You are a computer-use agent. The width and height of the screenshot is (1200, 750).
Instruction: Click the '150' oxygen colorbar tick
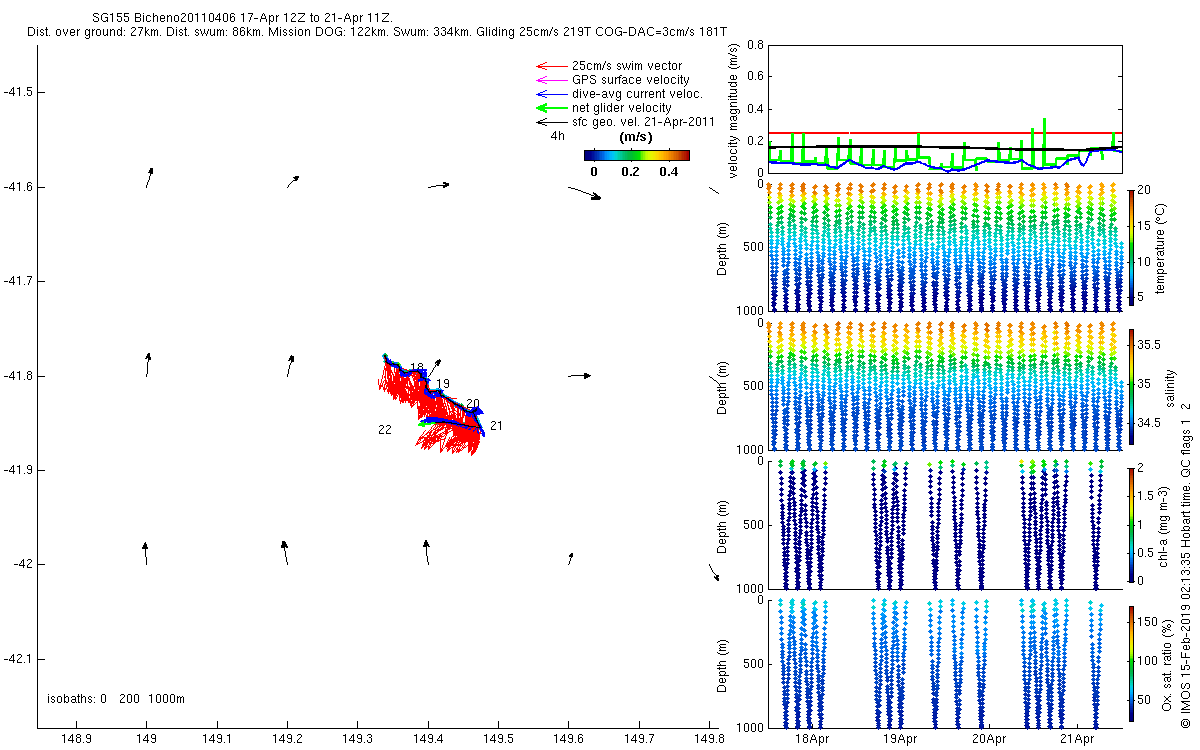point(1147,621)
